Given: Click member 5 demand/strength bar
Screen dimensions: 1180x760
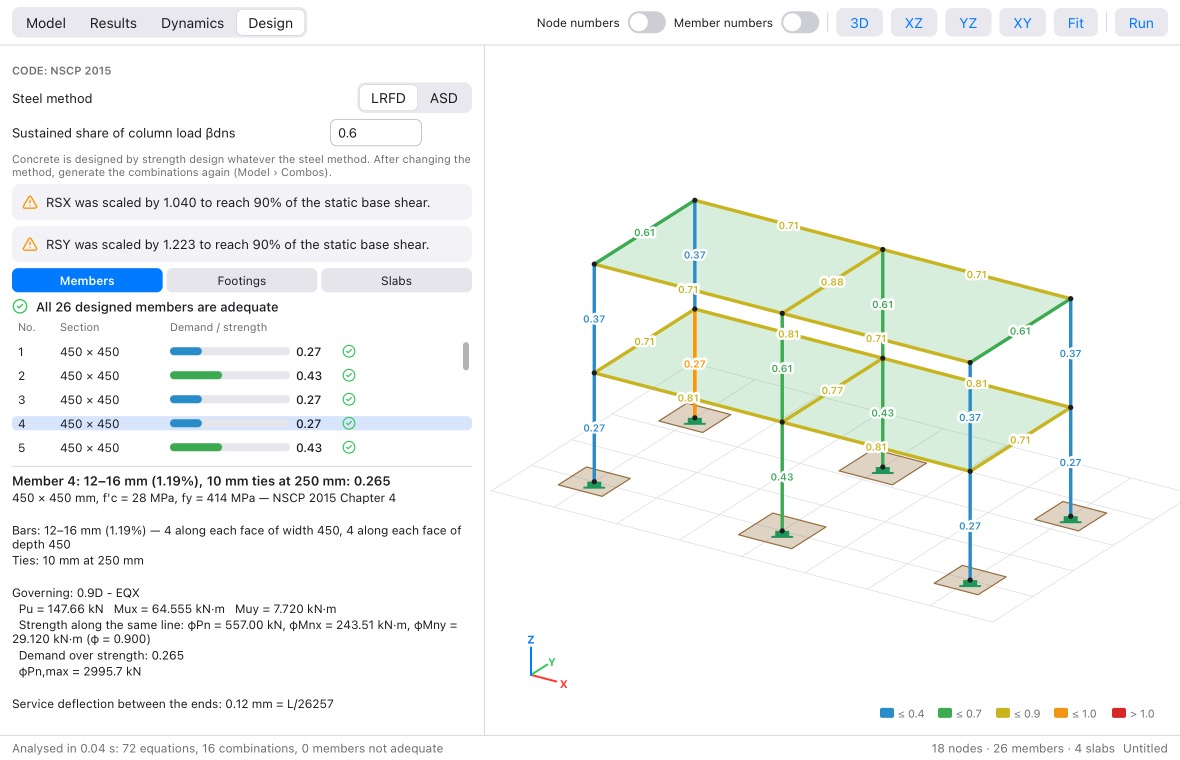Looking at the screenshot, I should (230, 448).
